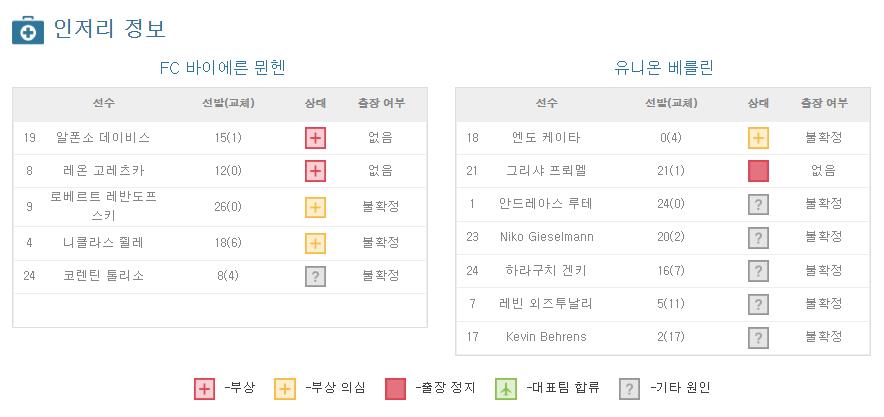This screenshot has width=884, height=417.
Task: Click the question mark icon for 하라구치 겐키
Action: tap(758, 271)
